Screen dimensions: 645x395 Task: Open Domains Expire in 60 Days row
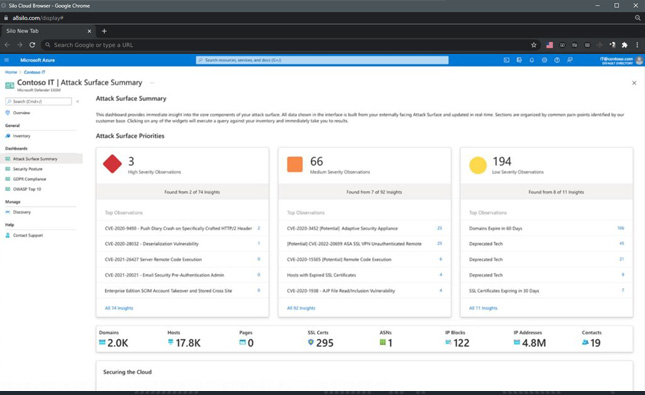(546, 228)
